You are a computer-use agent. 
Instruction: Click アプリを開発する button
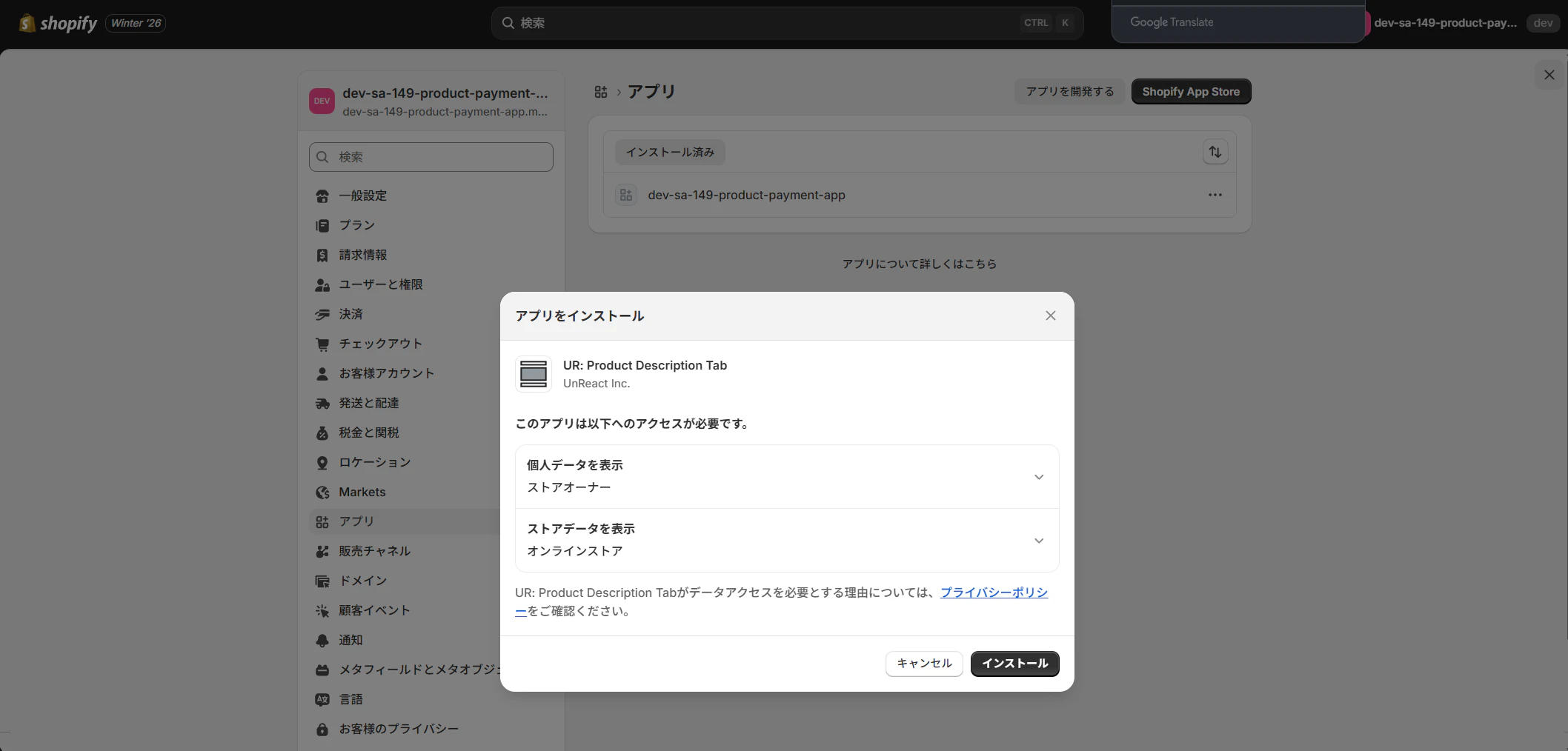(x=1070, y=92)
